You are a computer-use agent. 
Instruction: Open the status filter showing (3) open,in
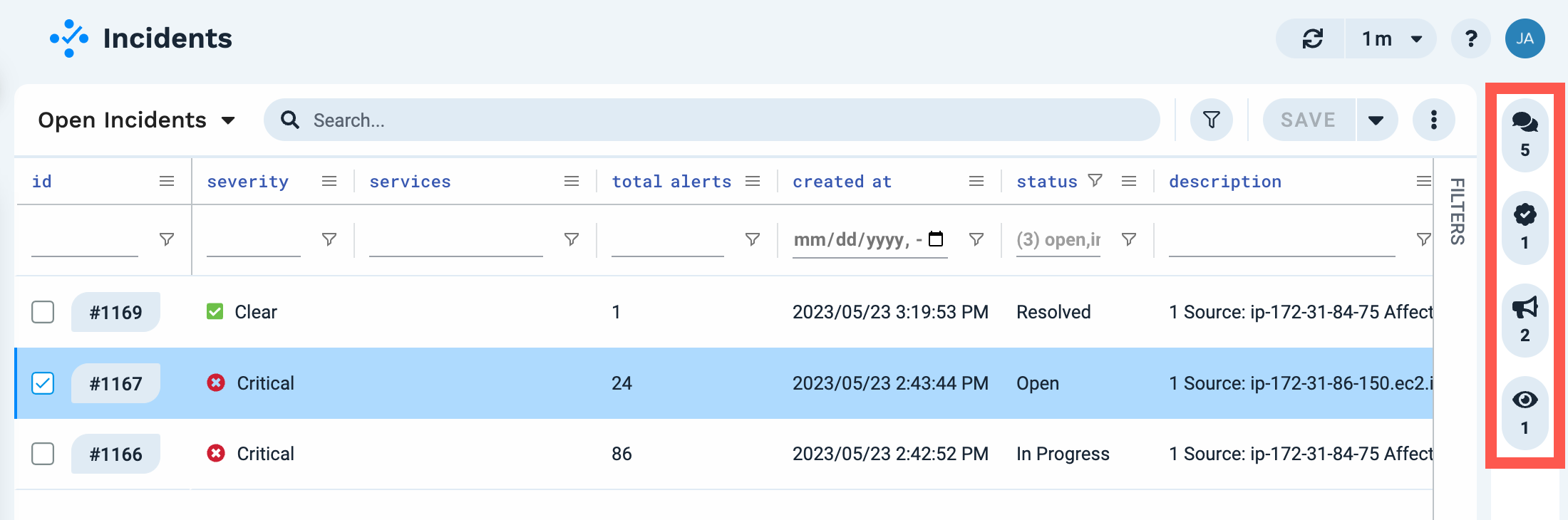click(1058, 240)
